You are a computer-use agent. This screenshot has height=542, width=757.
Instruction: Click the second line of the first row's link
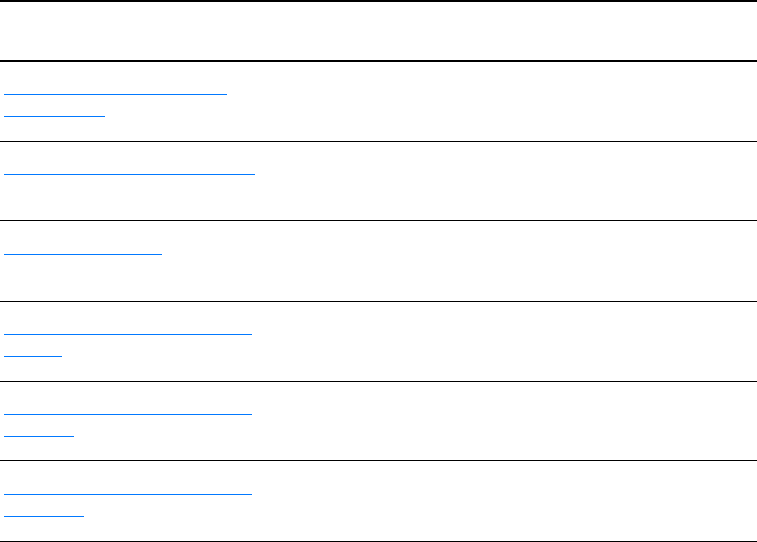click(55, 112)
